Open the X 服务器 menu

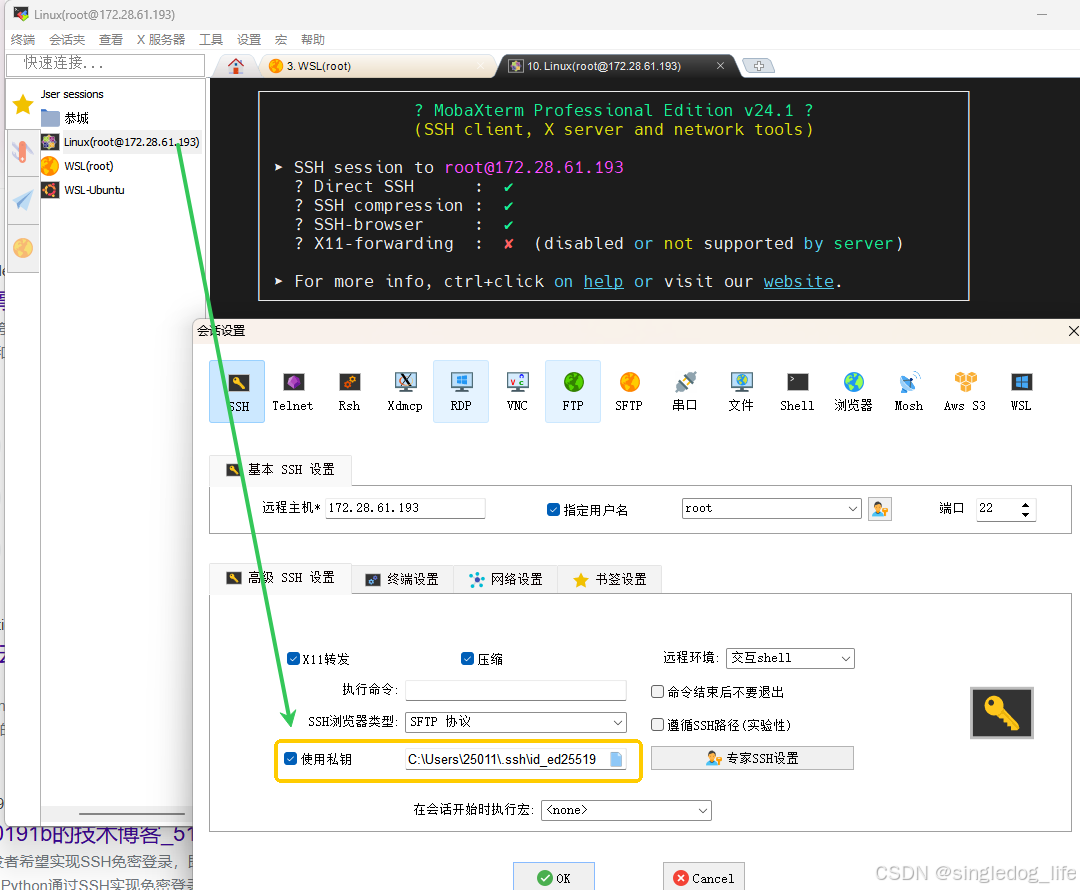(160, 40)
